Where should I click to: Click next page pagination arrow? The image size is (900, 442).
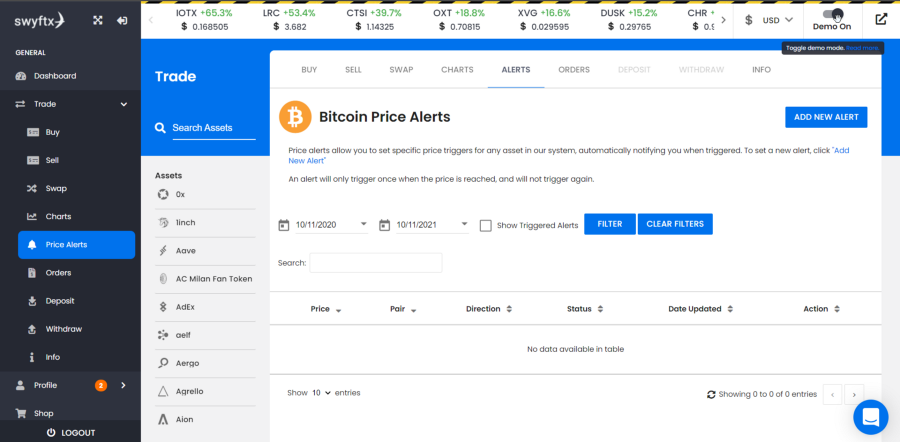[x=854, y=394]
